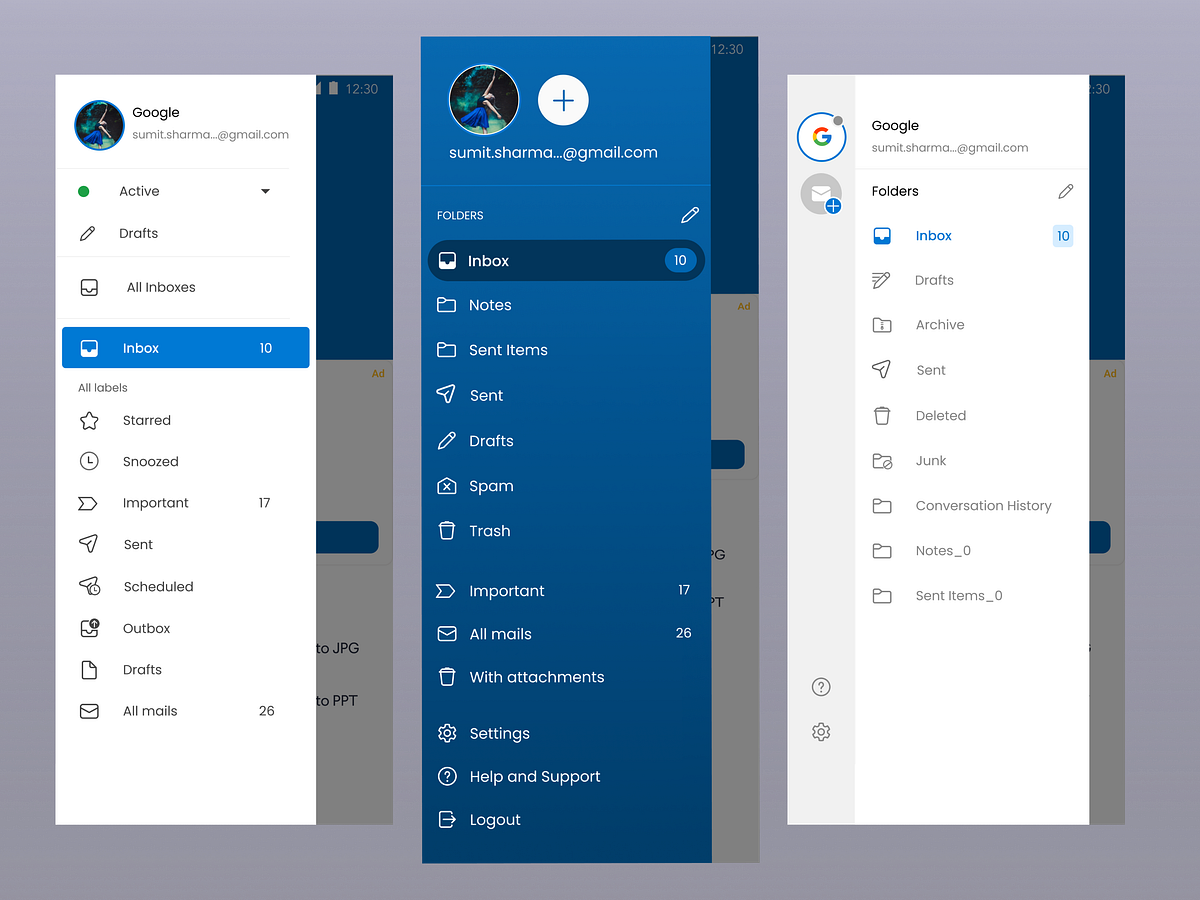The width and height of the screenshot is (1200, 900).
Task: Expand the Active status dropdown
Action: [265, 190]
